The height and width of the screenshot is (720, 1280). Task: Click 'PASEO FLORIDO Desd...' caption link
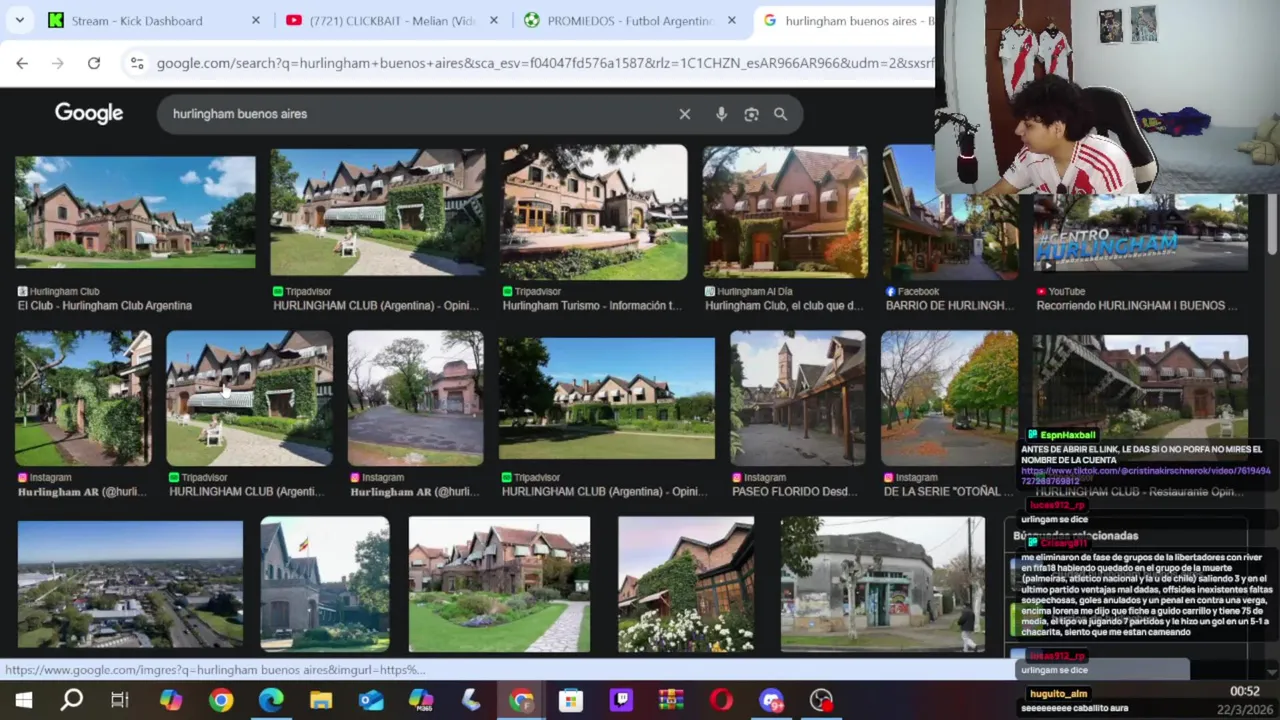pyautogui.click(x=797, y=492)
